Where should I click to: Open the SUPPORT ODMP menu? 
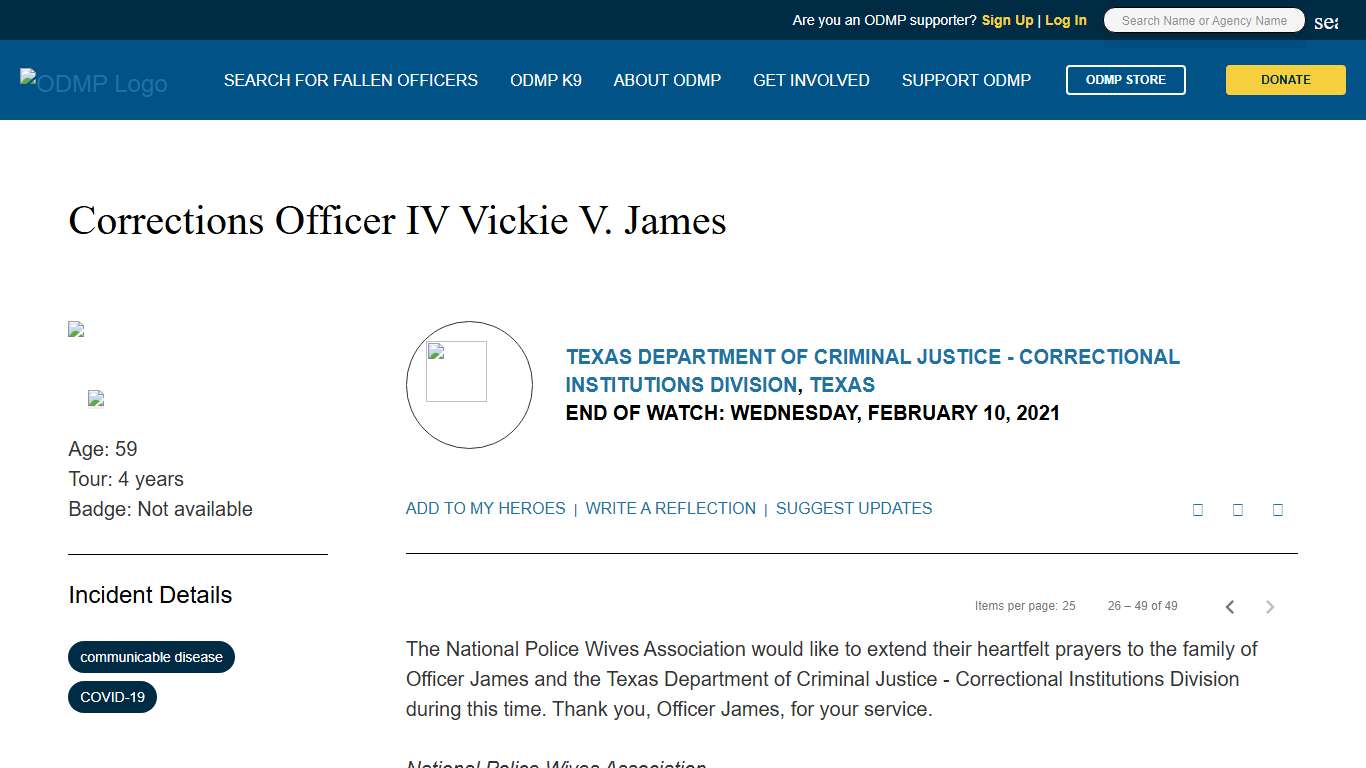966,80
